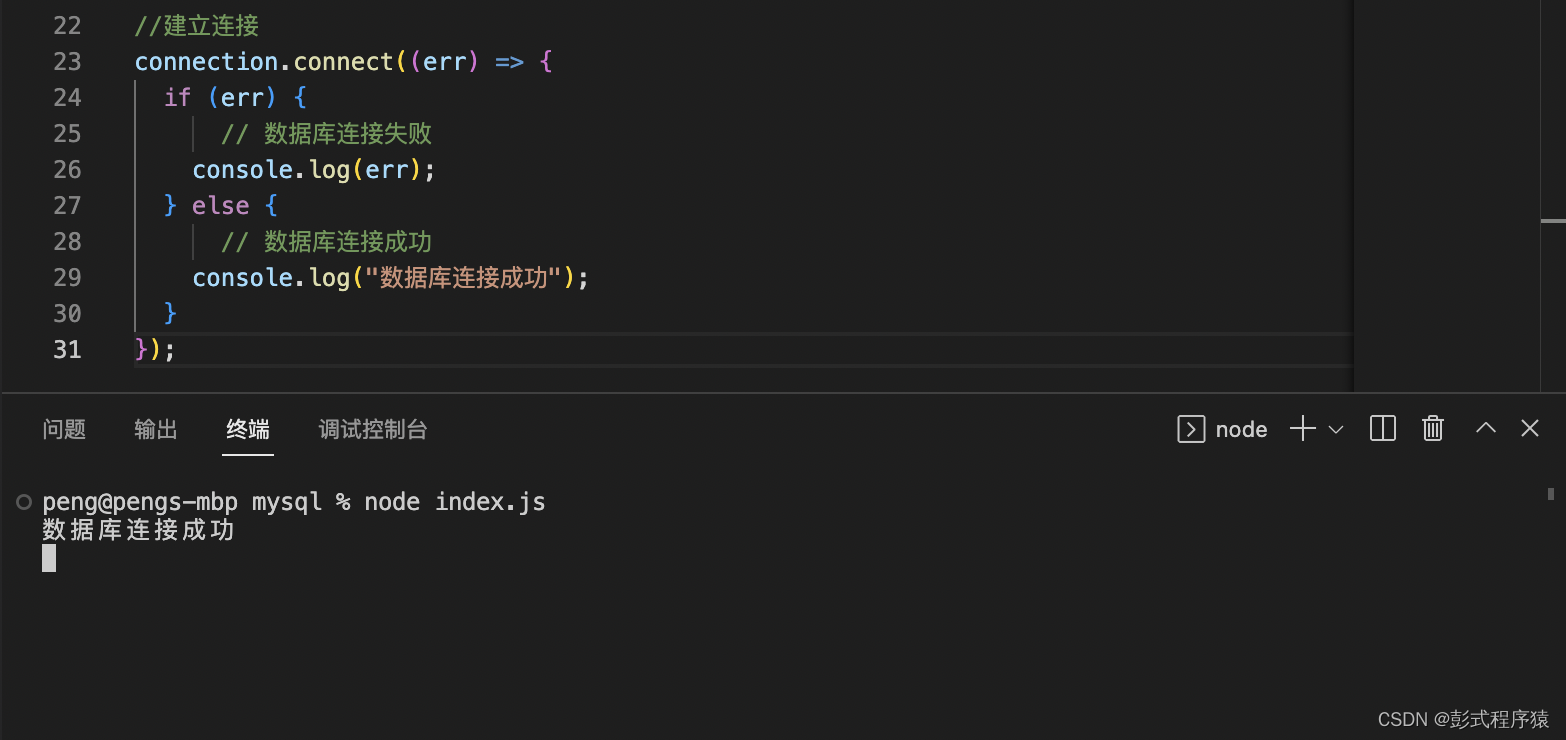The height and width of the screenshot is (740, 1566).
Task: Click line number 23 in the gutter
Action: click(67, 61)
